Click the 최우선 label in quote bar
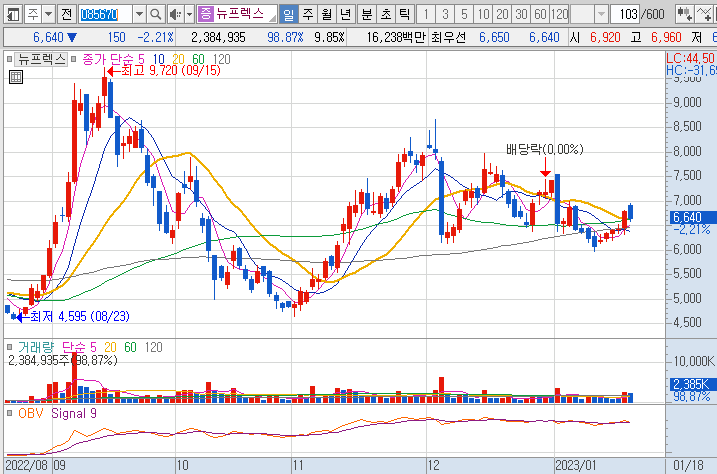 coord(448,37)
